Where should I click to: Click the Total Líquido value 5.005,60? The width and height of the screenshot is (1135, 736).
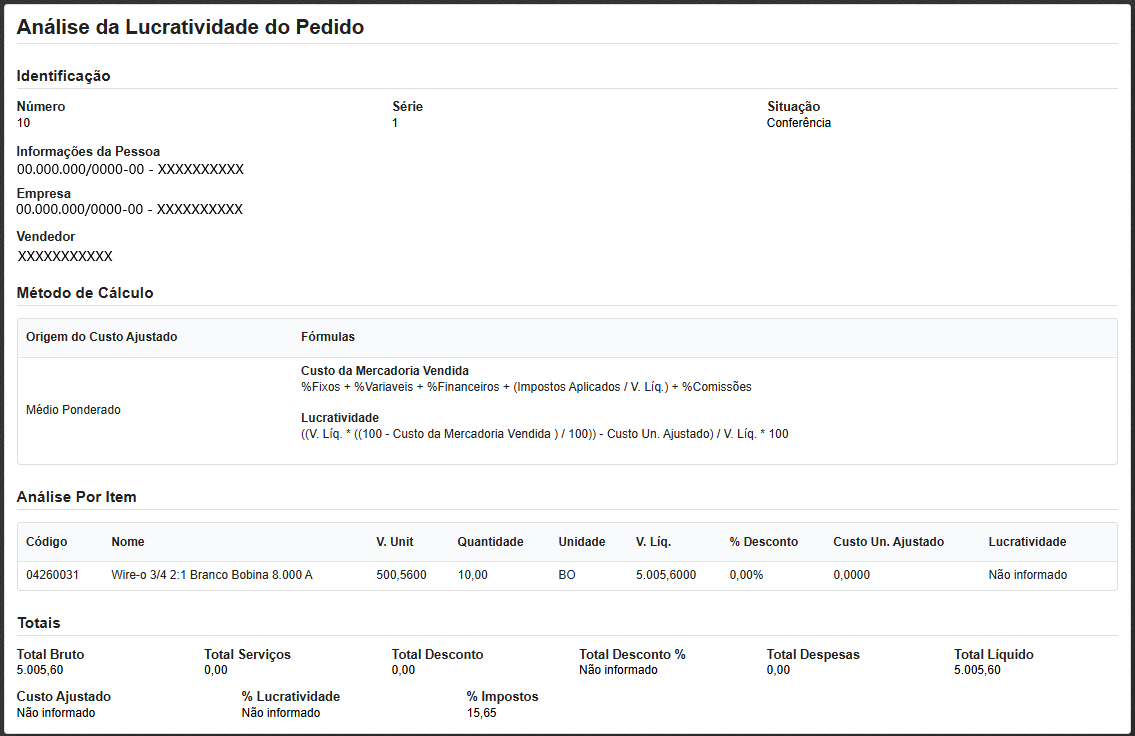tap(977, 670)
